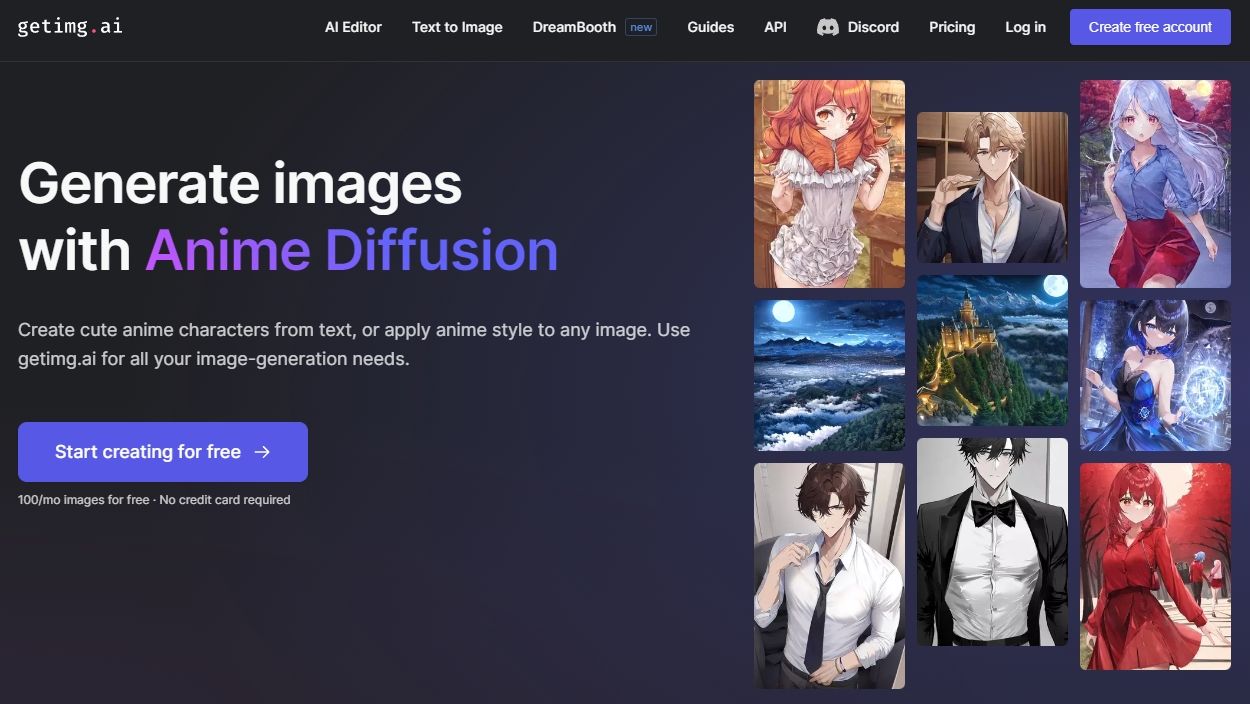Open orange-haired girl in white dress image

point(829,184)
